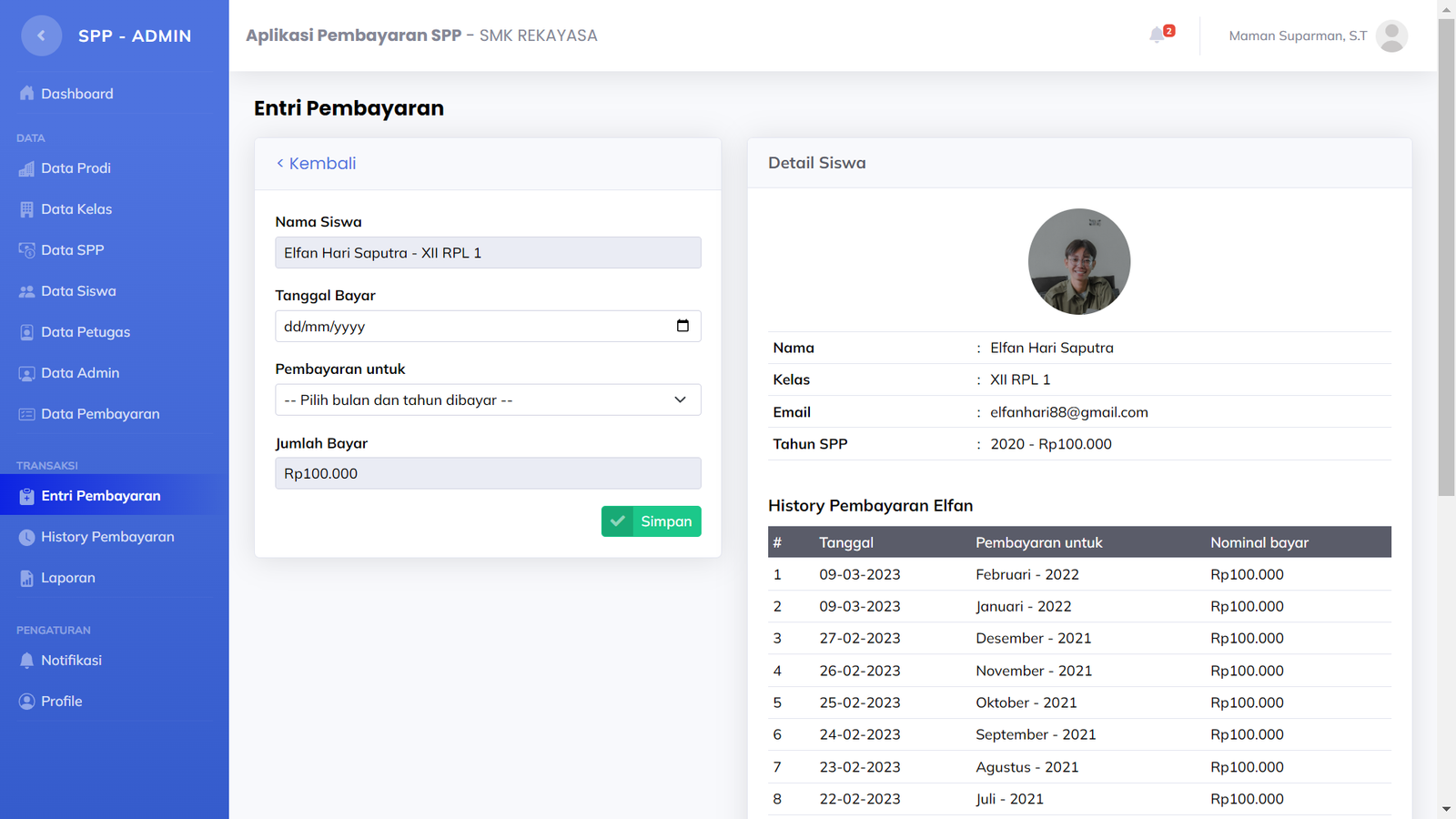Click the Laporan document icon
The height and width of the screenshot is (819, 1456).
pyautogui.click(x=26, y=578)
